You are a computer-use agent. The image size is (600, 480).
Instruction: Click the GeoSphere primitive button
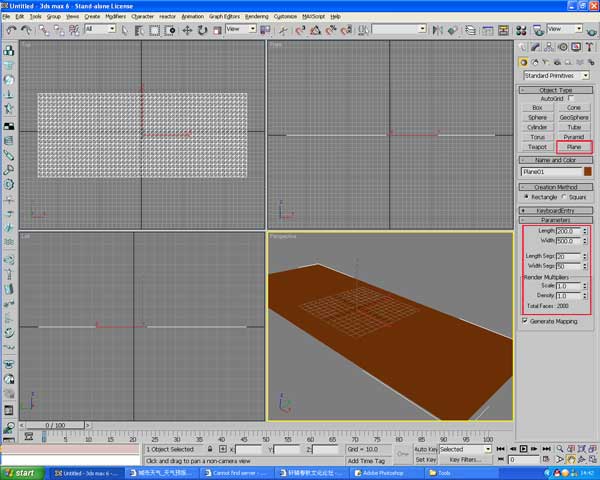[x=573, y=117]
